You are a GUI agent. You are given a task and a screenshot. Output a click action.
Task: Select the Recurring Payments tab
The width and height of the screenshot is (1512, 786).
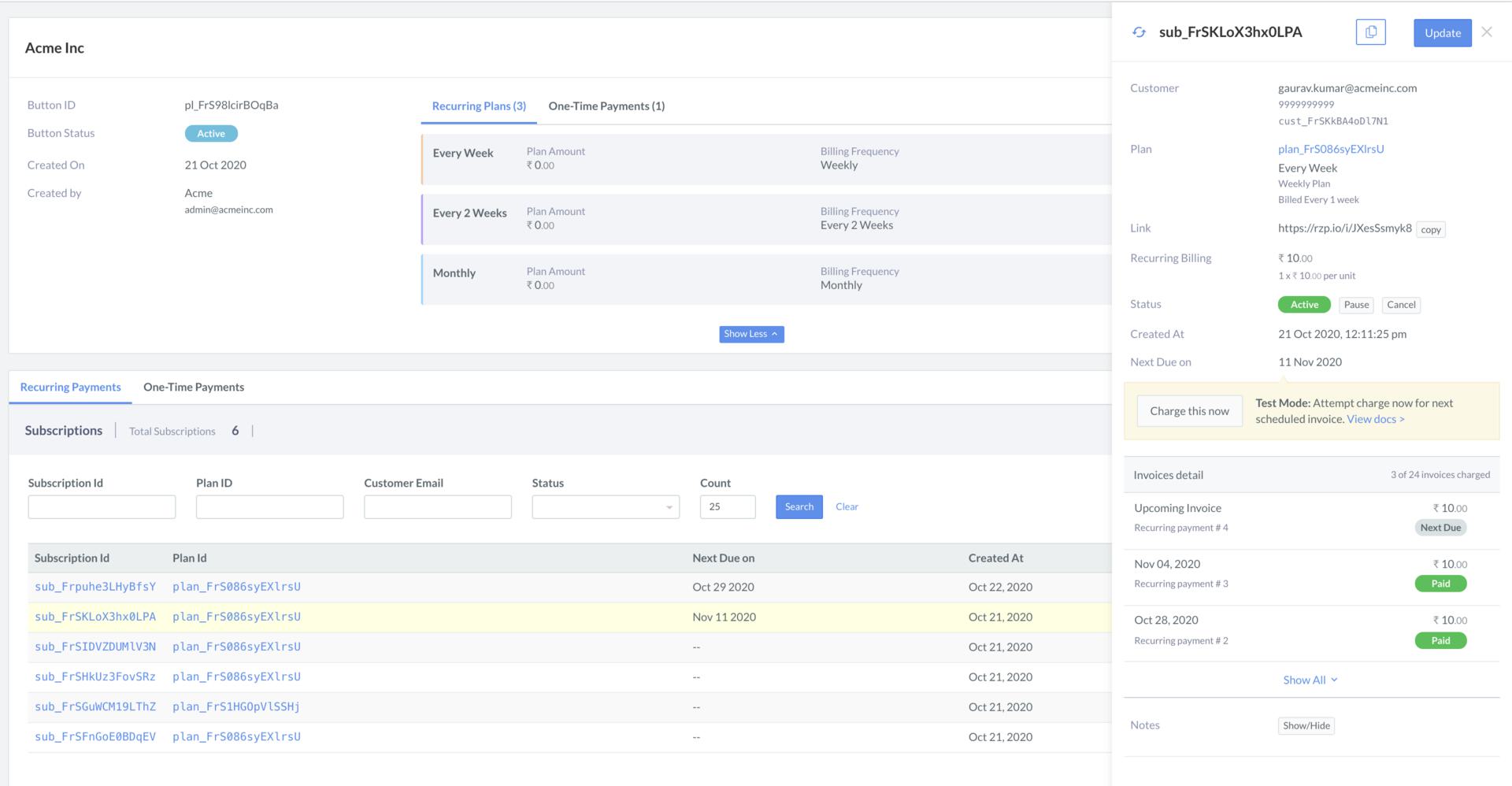pos(70,387)
